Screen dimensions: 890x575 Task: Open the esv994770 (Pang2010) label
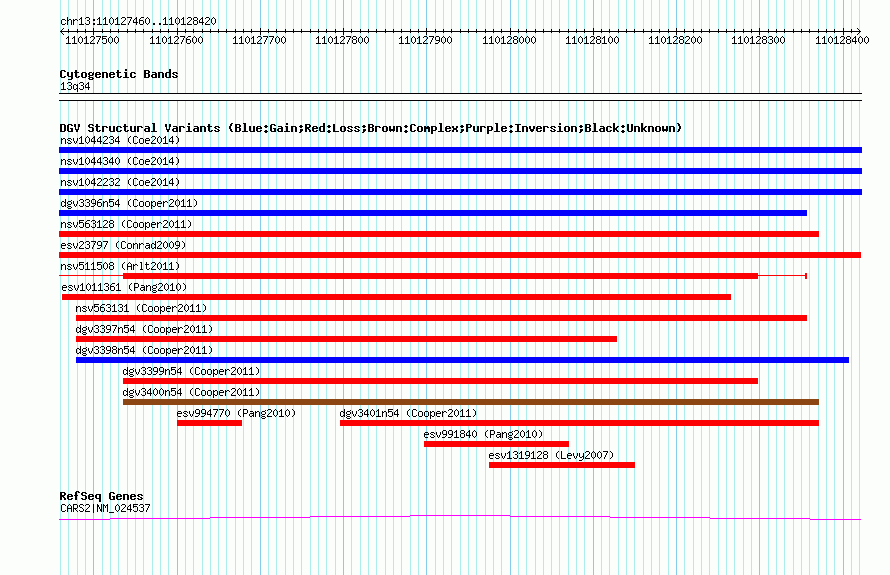click(x=236, y=413)
